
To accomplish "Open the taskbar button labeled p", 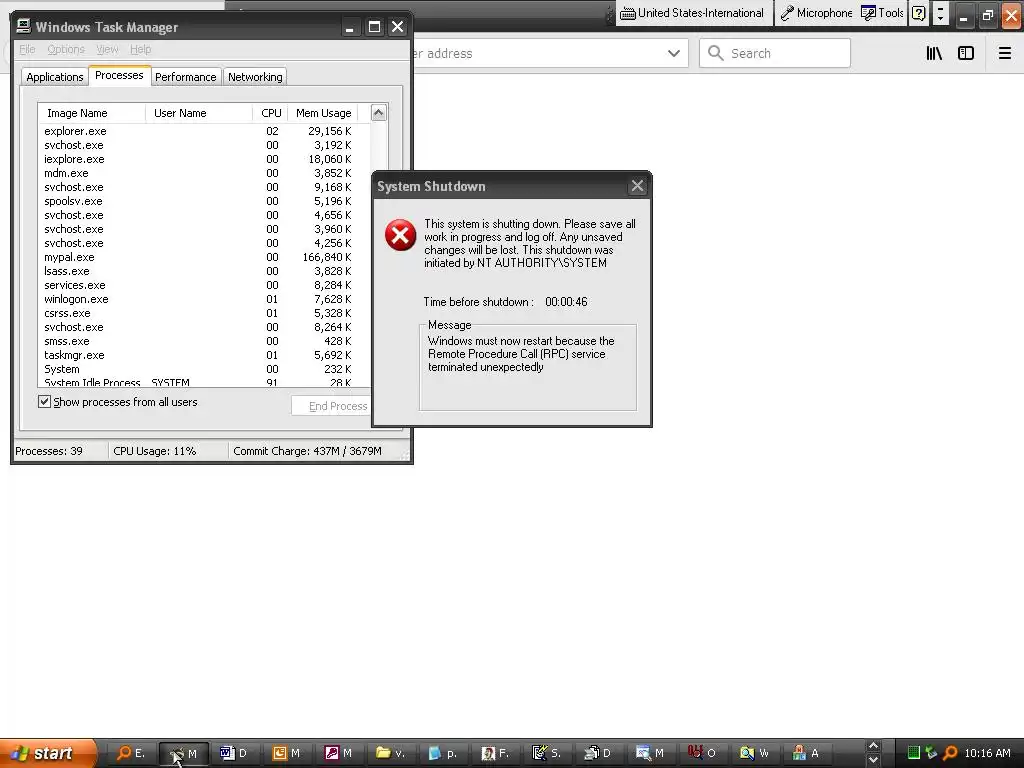I will click(x=442, y=753).
